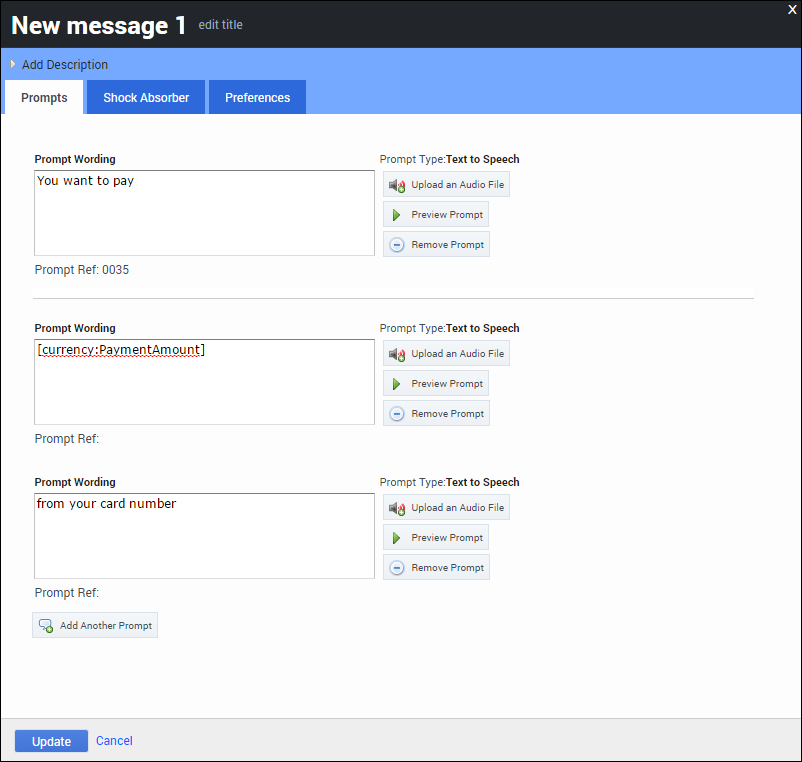Focus the [currency:PaymentAmount] wording box
Viewport: 802px width, 762px height.
pos(205,382)
